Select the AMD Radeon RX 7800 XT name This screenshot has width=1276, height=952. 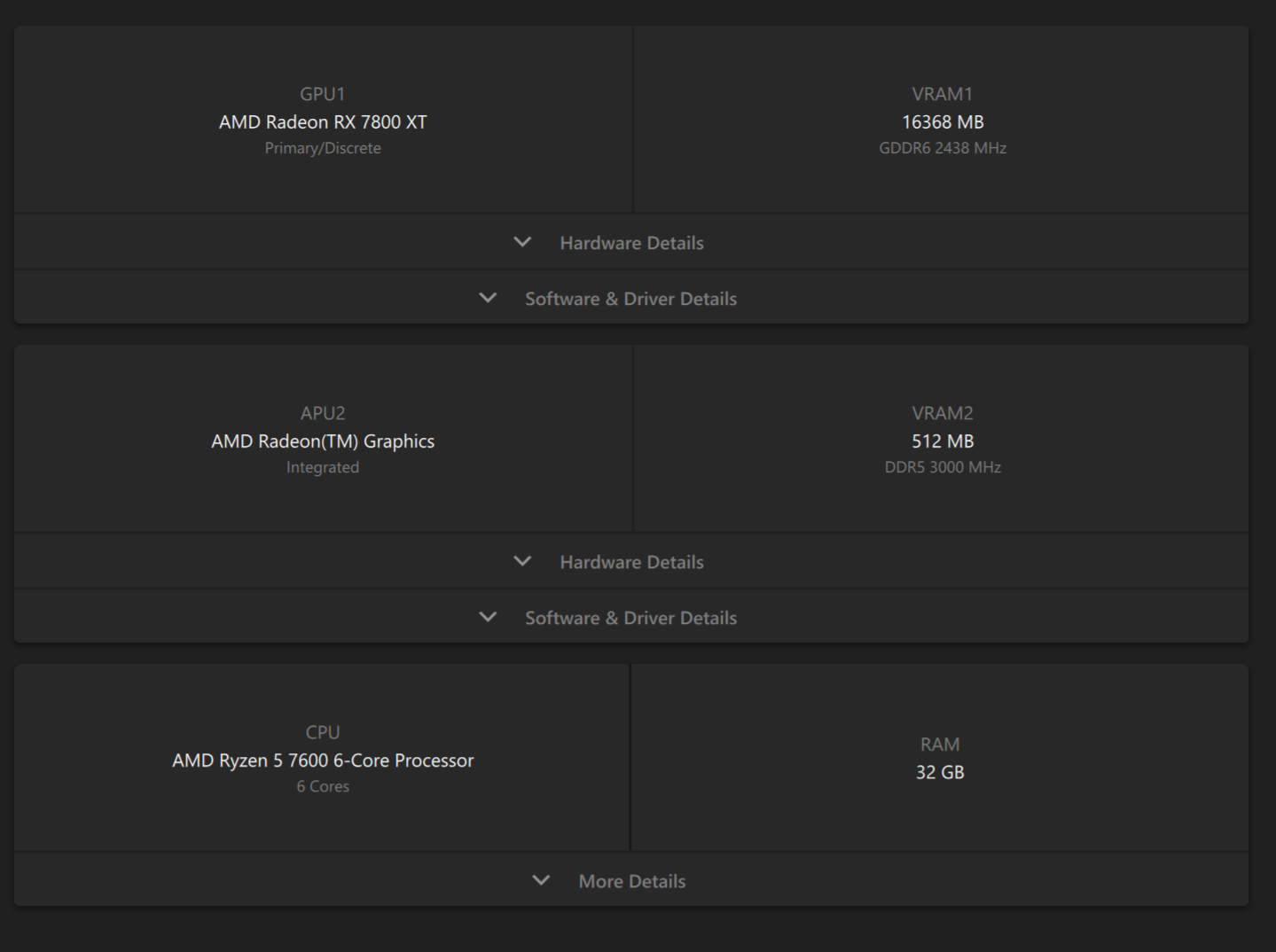323,122
